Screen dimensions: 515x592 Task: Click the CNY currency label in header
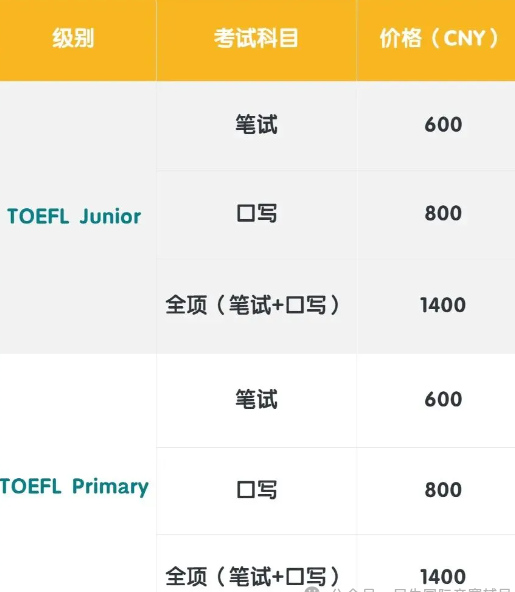click(464, 38)
